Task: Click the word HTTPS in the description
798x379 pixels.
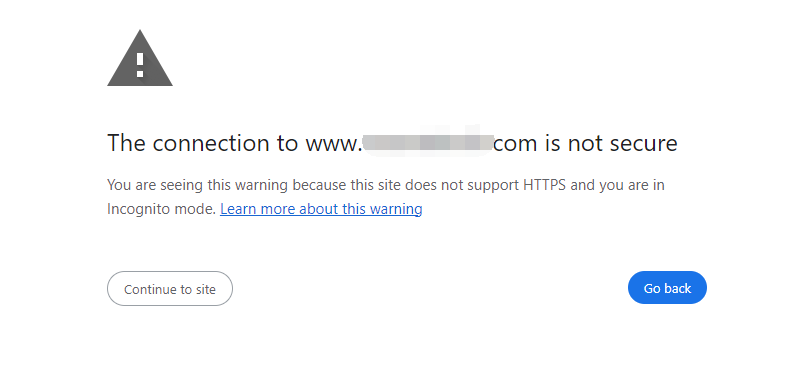Action: pos(545,184)
